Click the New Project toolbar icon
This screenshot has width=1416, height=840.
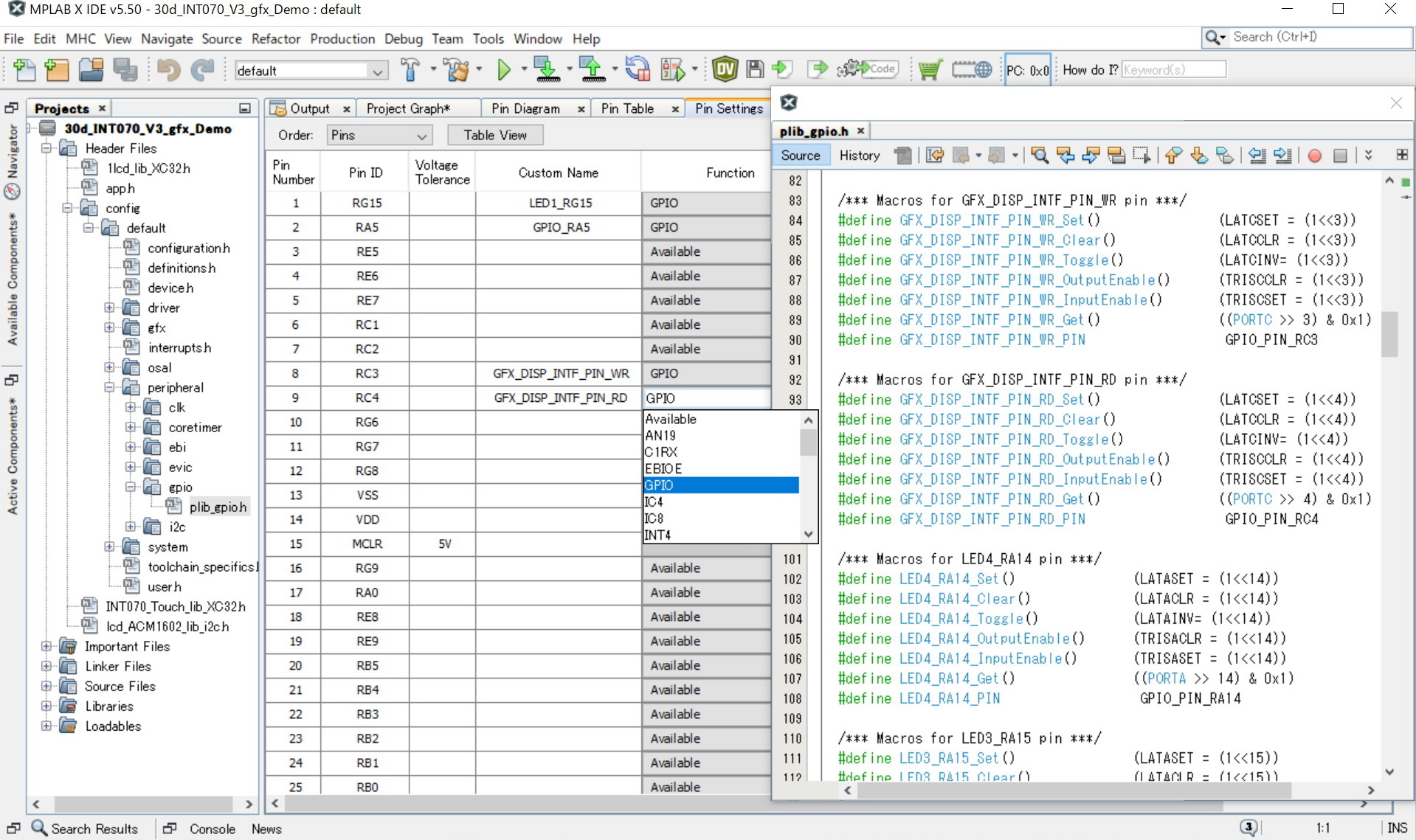coord(57,70)
